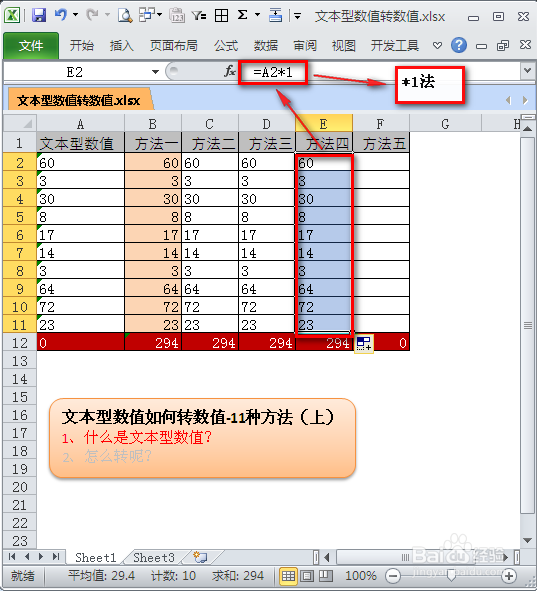Undo the last action
Image resolution: width=537 pixels, height=591 pixels.
click(60, 15)
